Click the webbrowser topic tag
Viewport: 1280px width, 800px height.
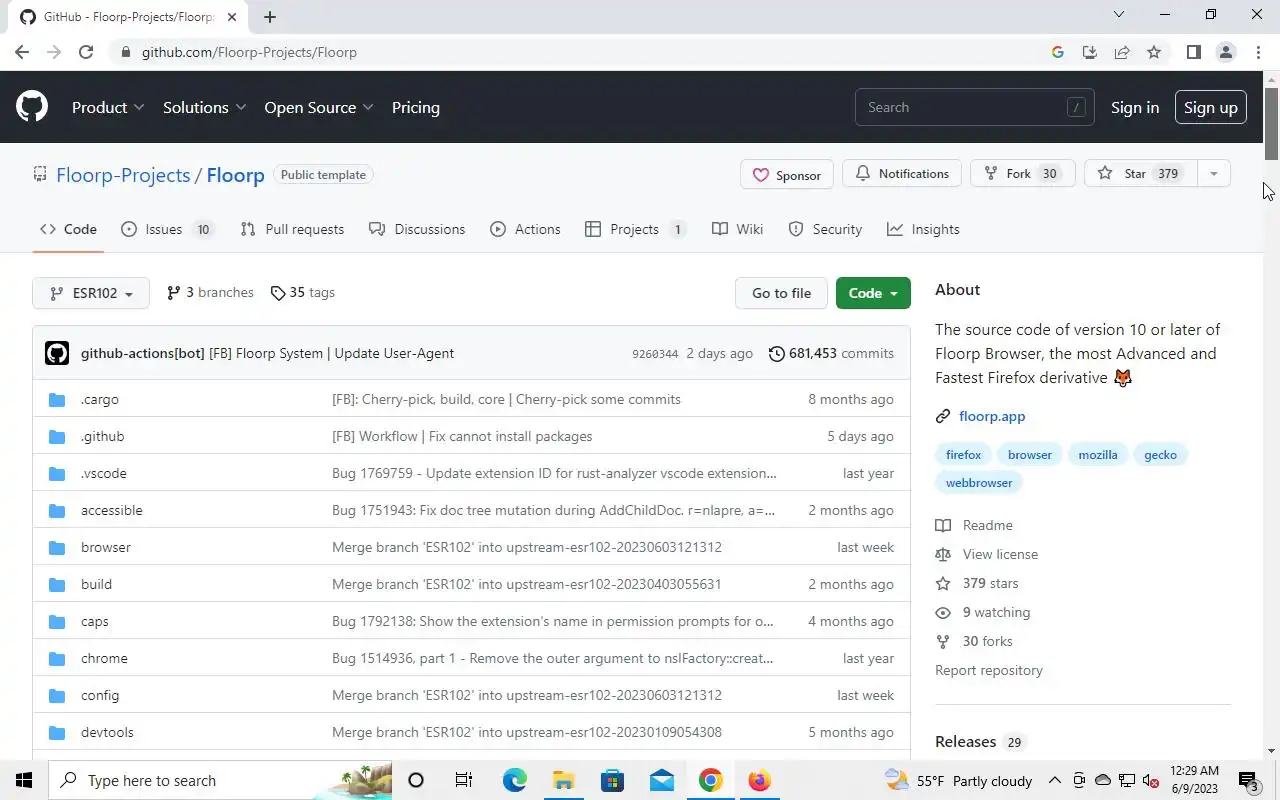pos(979,482)
